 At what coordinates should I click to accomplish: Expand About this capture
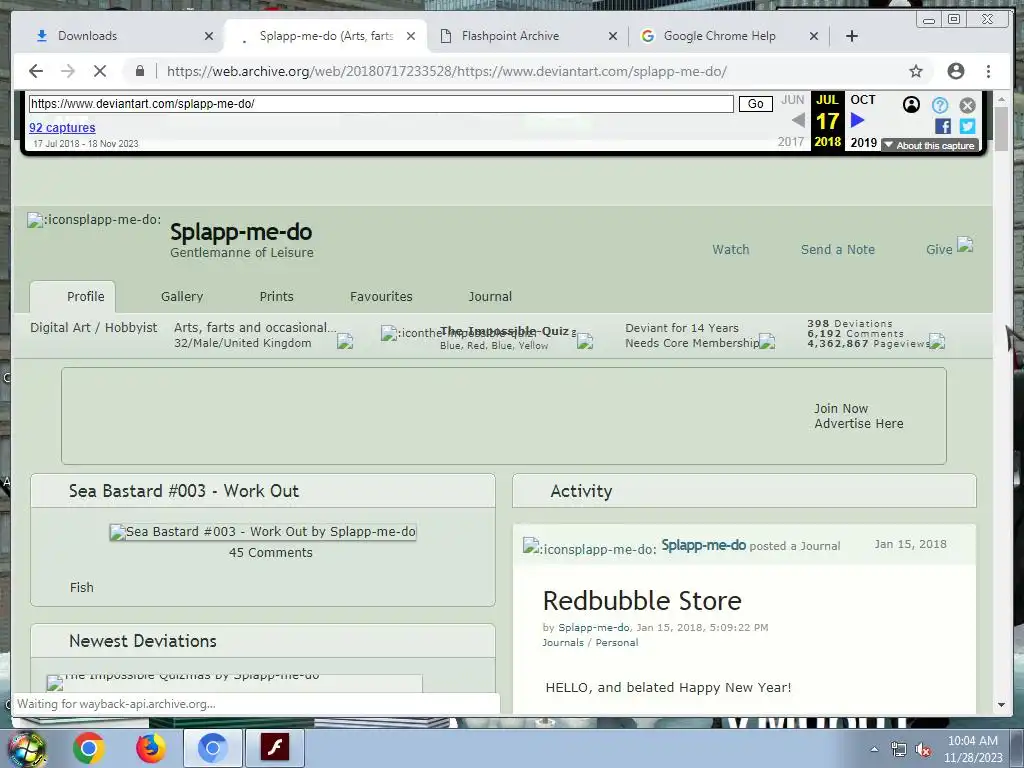(930, 146)
